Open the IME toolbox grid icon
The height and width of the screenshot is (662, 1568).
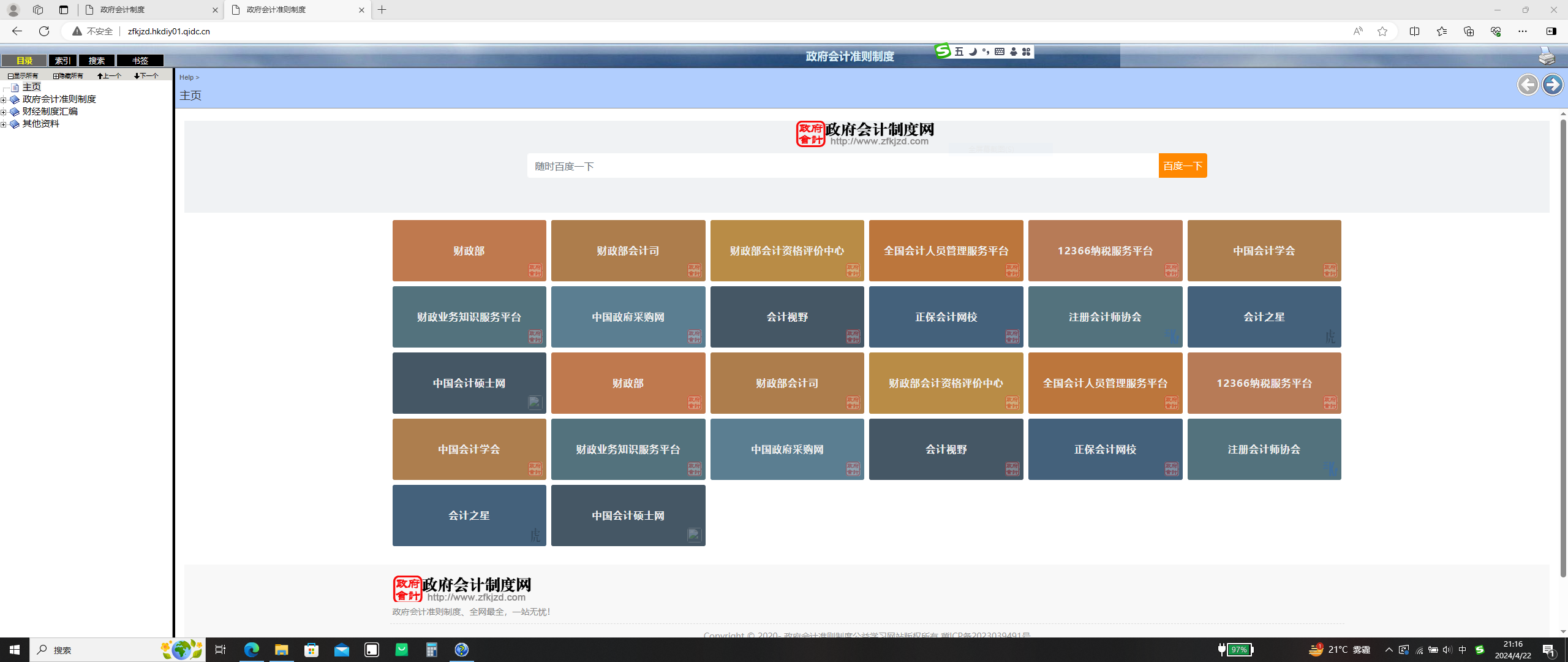pos(1026,51)
